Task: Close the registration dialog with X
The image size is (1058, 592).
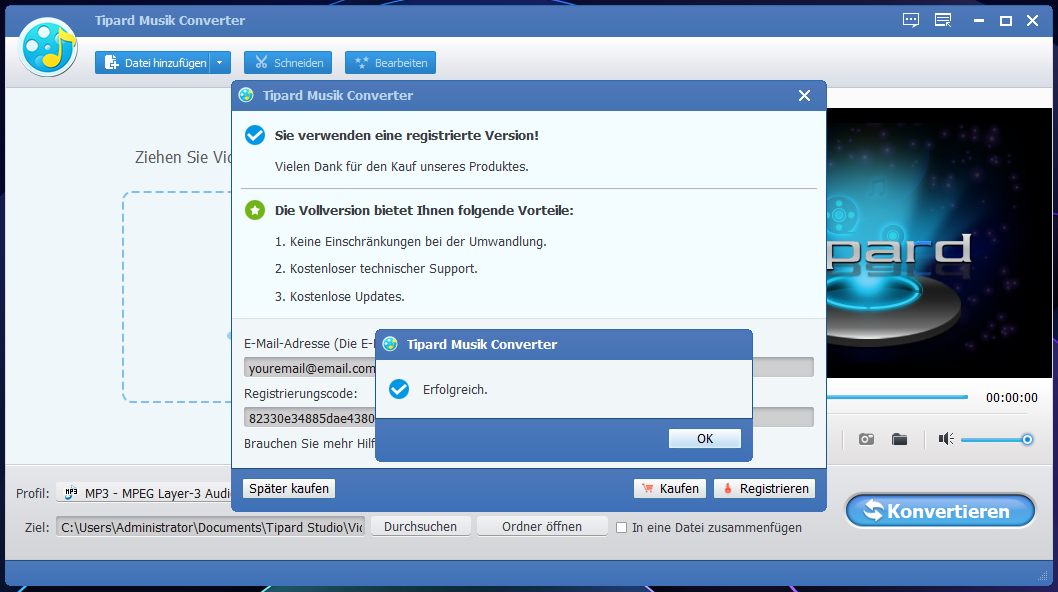Action: (x=804, y=96)
